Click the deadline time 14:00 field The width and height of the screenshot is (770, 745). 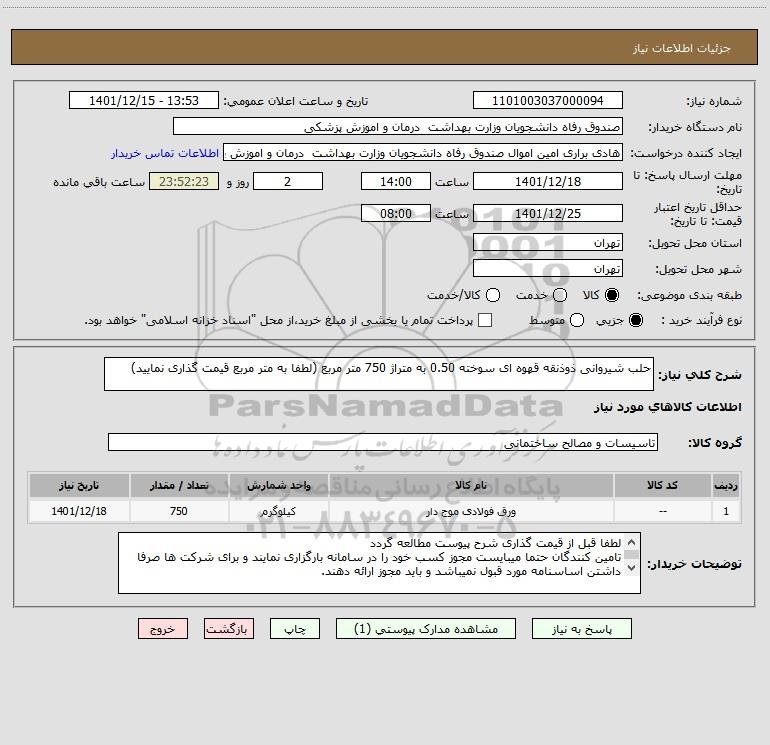(x=396, y=181)
